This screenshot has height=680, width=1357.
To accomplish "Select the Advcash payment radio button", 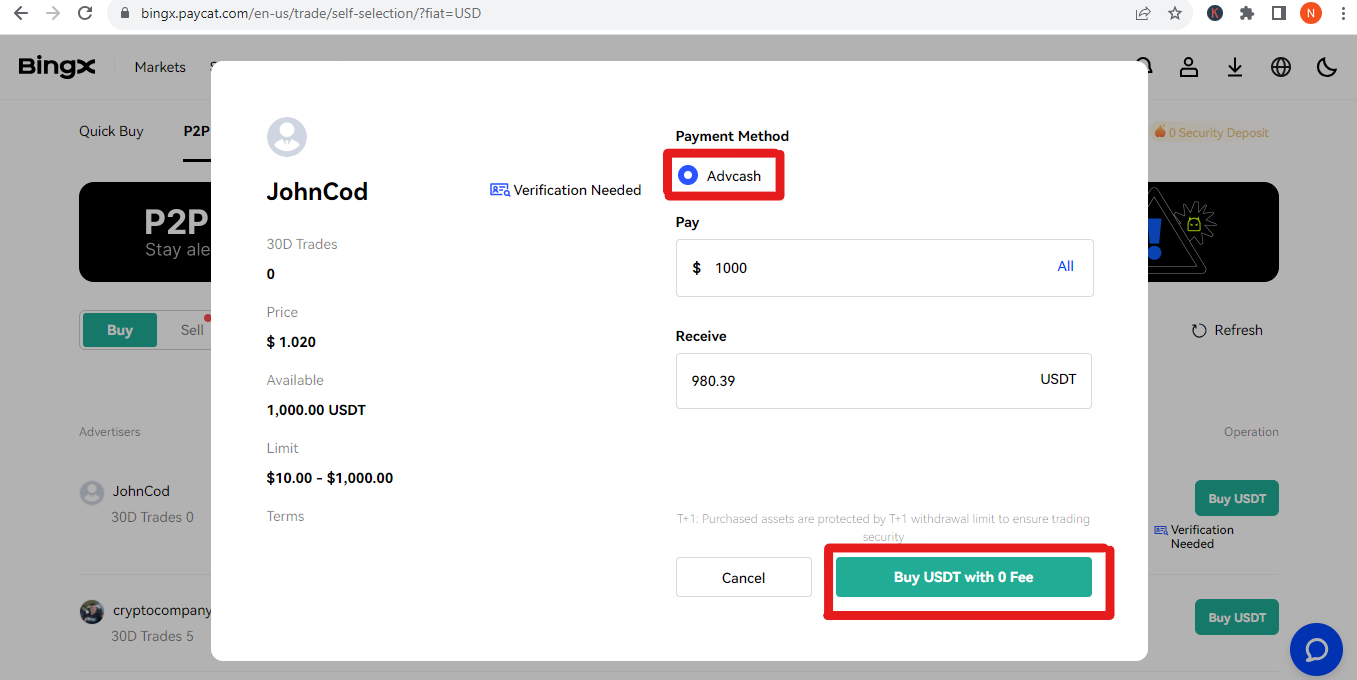I will [688, 176].
